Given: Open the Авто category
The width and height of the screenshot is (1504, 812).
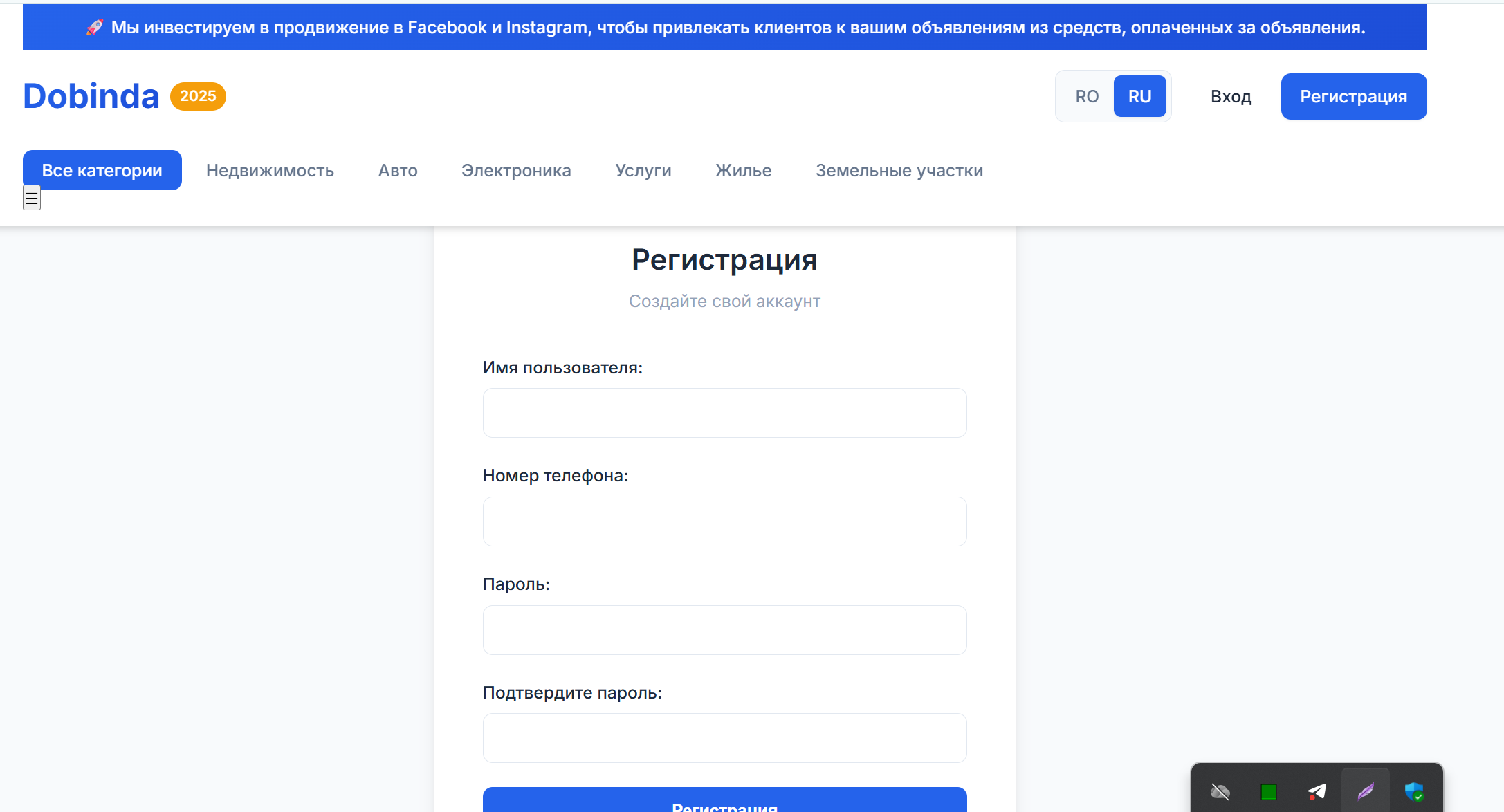Looking at the screenshot, I should (x=398, y=170).
